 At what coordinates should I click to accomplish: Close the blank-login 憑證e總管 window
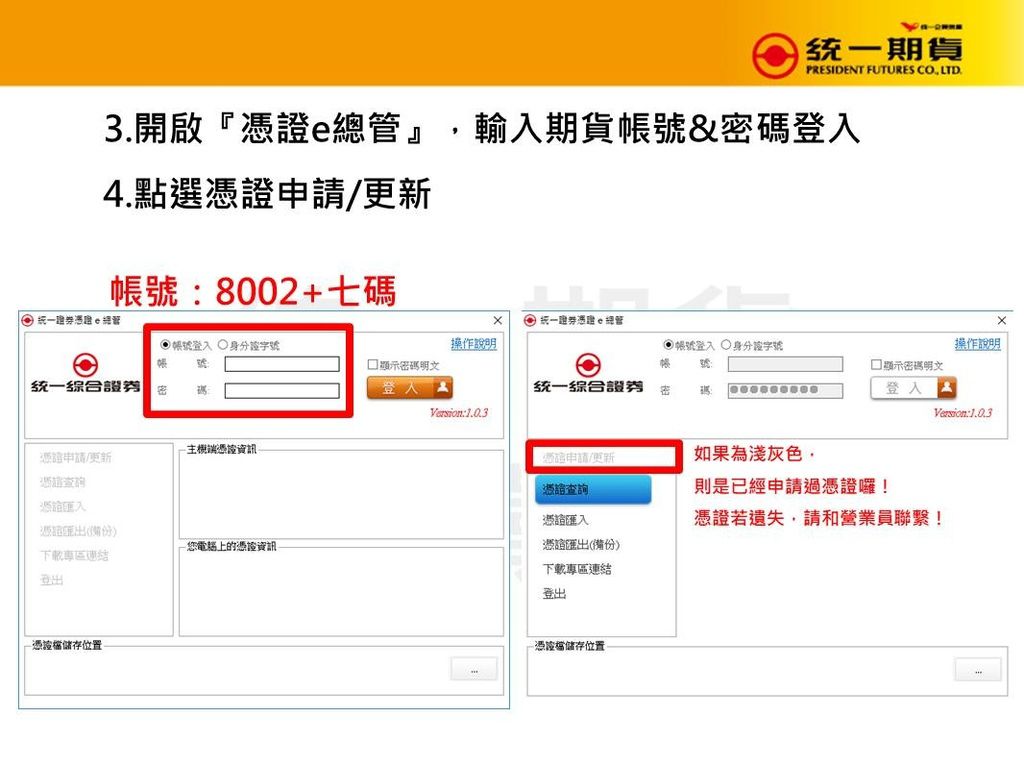click(x=498, y=320)
